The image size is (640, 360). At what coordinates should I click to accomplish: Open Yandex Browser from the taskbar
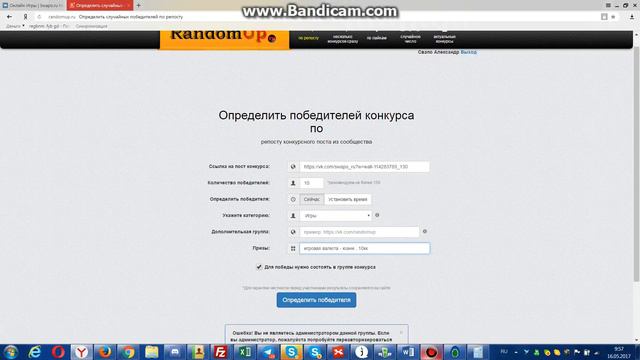pos(82,352)
